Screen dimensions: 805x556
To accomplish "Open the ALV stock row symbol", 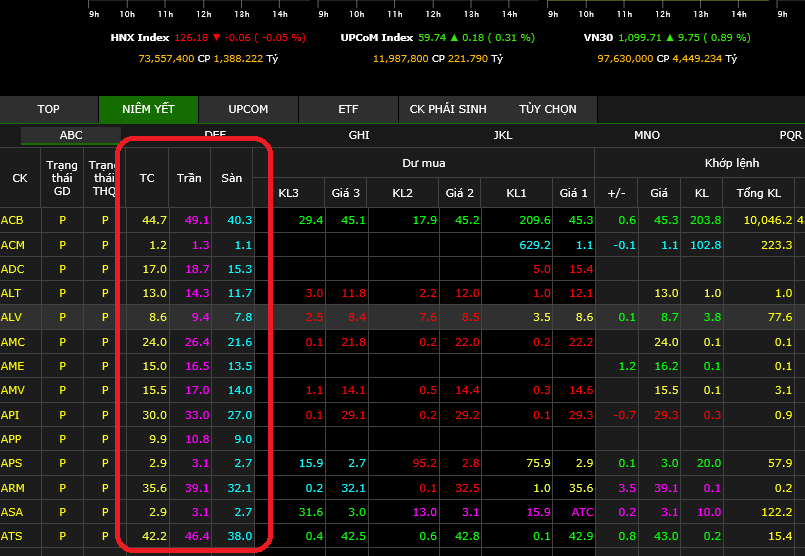I will coord(13,317).
